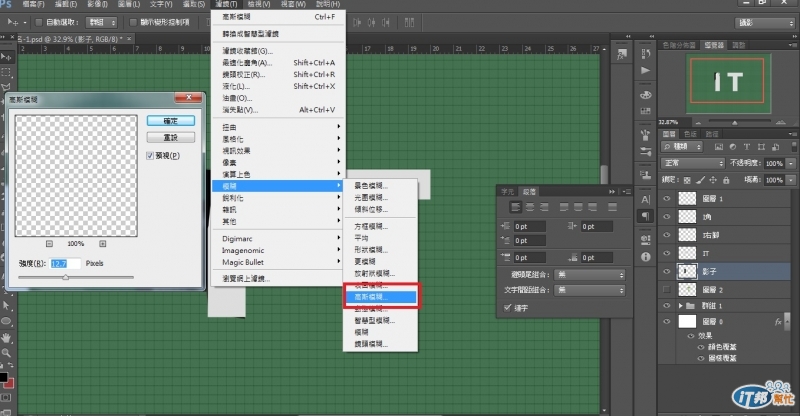The width and height of the screenshot is (800, 416).
Task: Toggle the hyphenate checkbox in Paragraph panel
Action: pos(507,308)
